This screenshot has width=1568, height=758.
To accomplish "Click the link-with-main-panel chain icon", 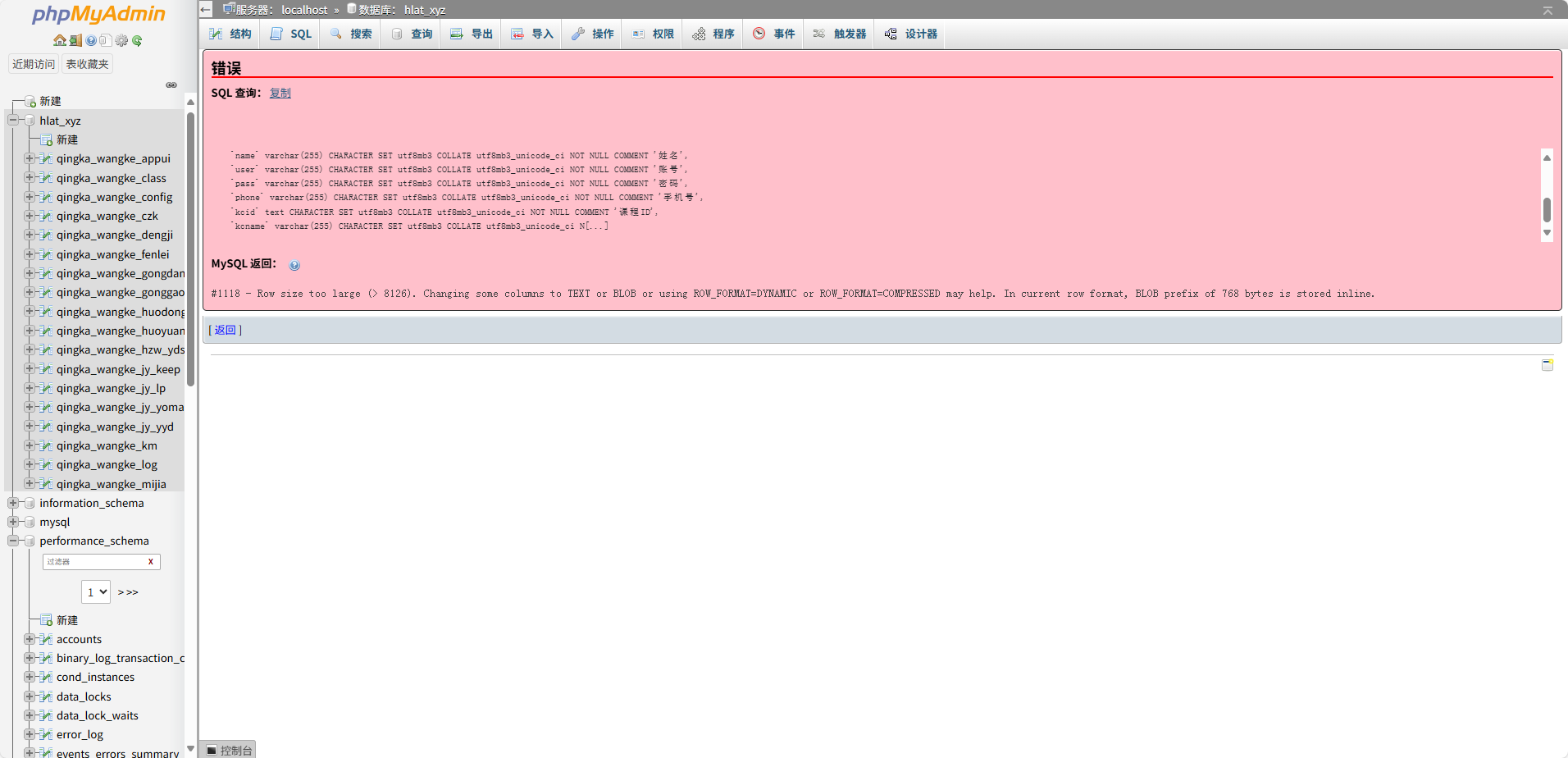I will [x=171, y=84].
